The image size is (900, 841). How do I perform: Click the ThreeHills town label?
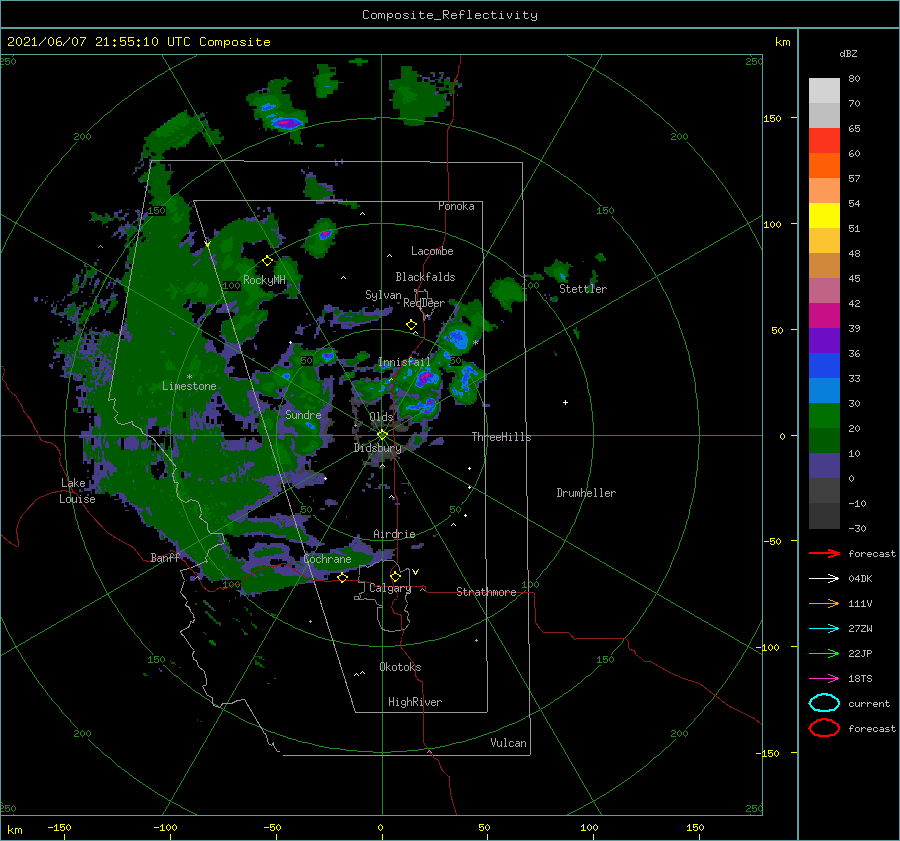pos(501,437)
